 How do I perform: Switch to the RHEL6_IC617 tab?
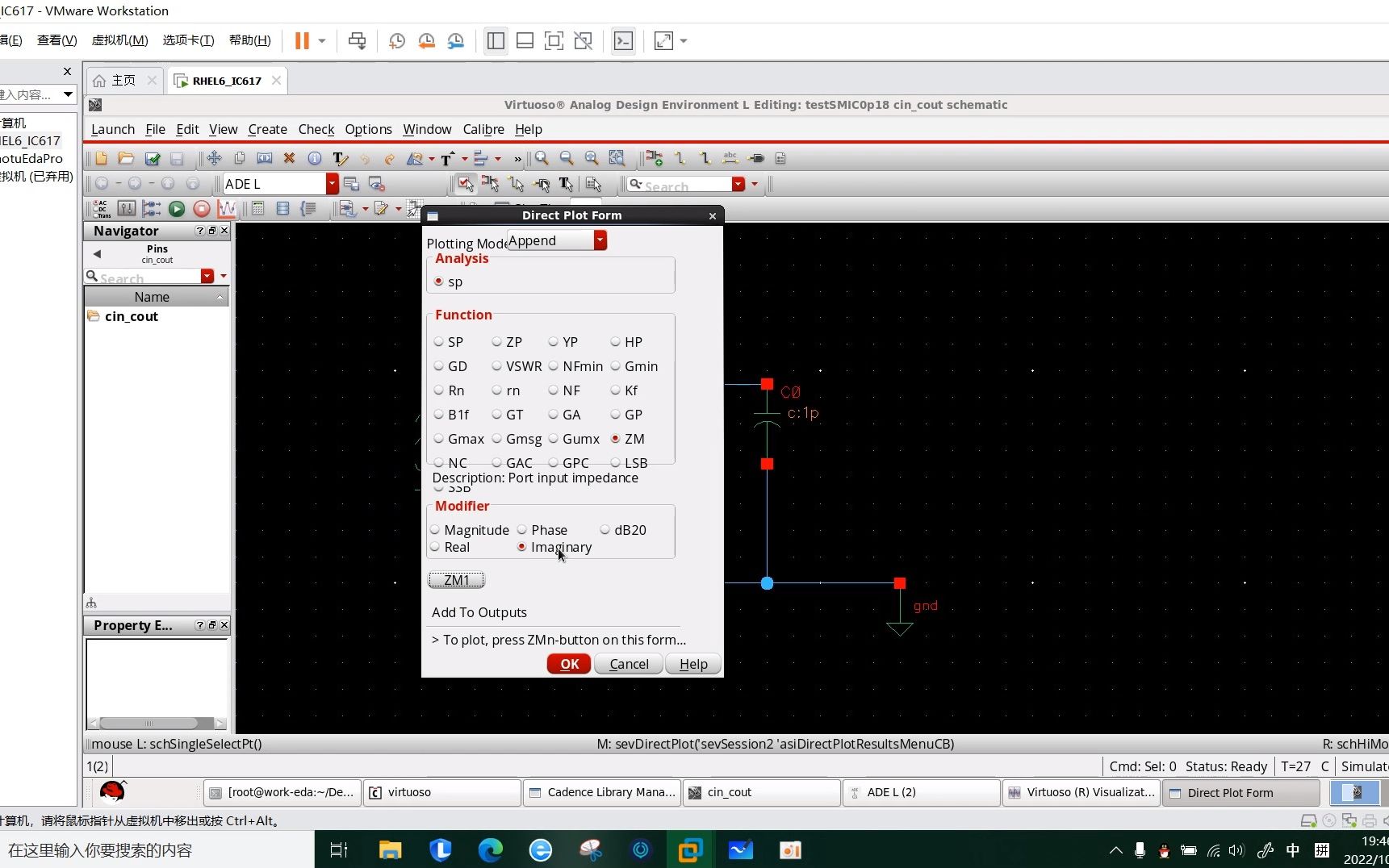click(x=226, y=81)
